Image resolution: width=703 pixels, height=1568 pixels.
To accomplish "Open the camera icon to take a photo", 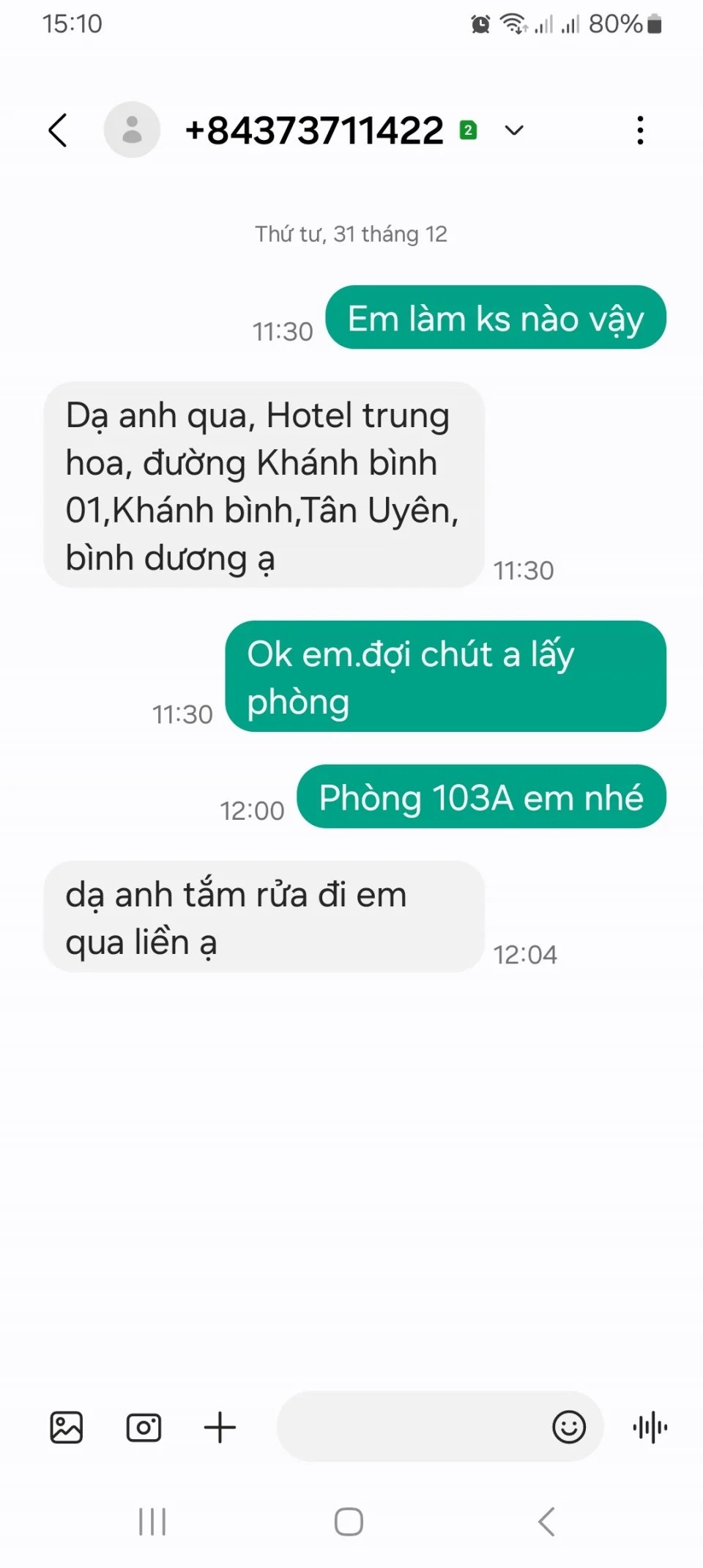I will (144, 1427).
